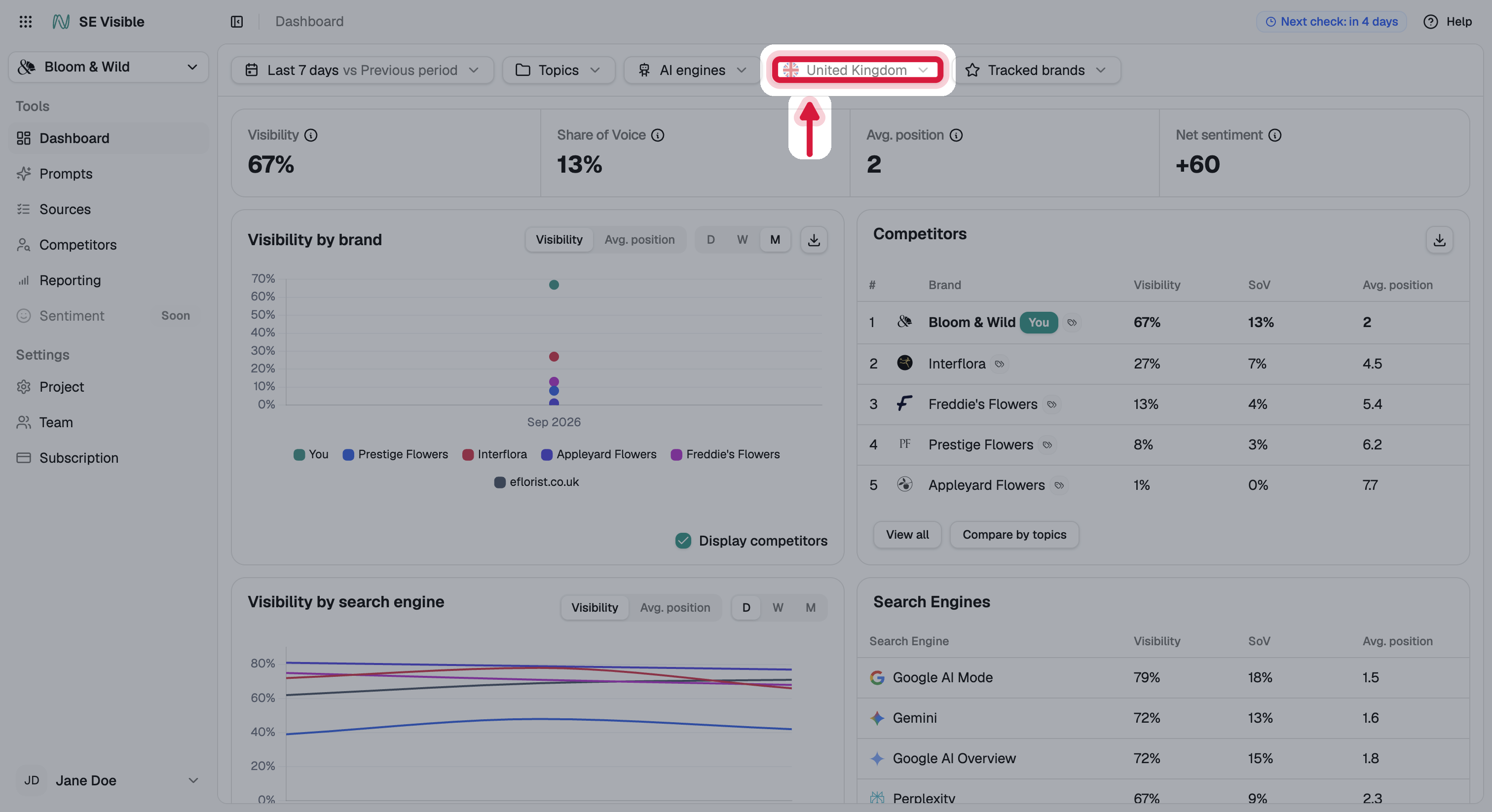Click the Interflora brand logo
The height and width of the screenshot is (812, 1492).
pyautogui.click(x=905, y=363)
